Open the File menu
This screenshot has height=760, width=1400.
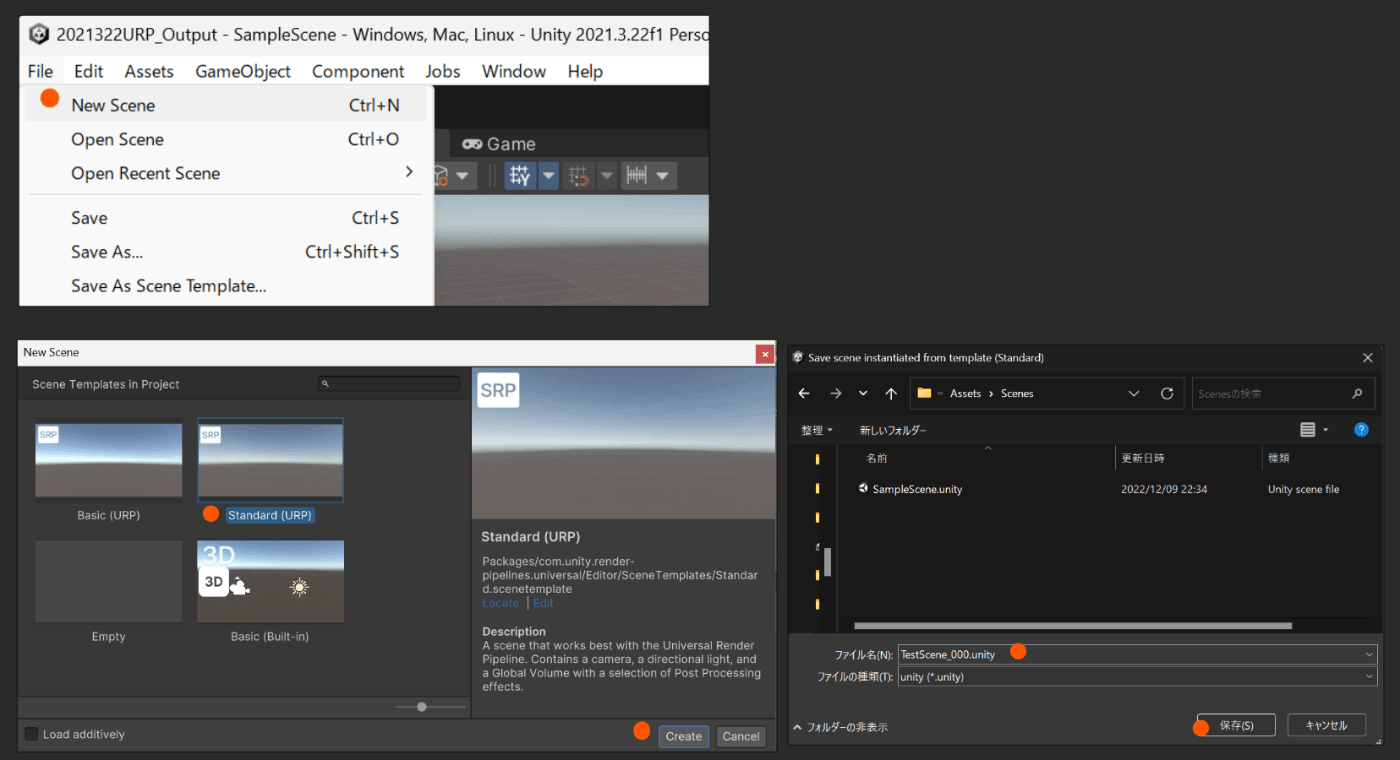pyautogui.click(x=40, y=71)
